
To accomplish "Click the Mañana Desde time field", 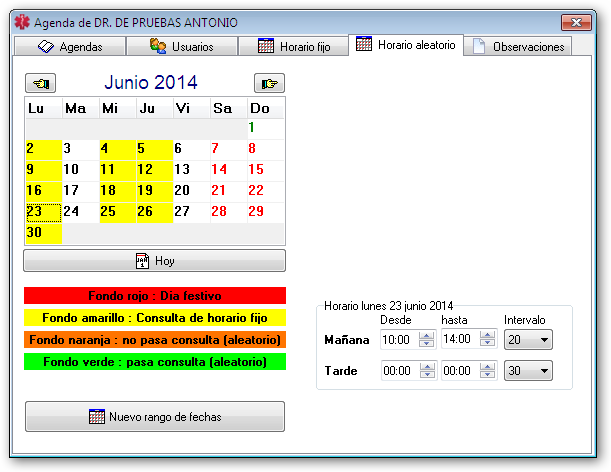I will point(399,341).
